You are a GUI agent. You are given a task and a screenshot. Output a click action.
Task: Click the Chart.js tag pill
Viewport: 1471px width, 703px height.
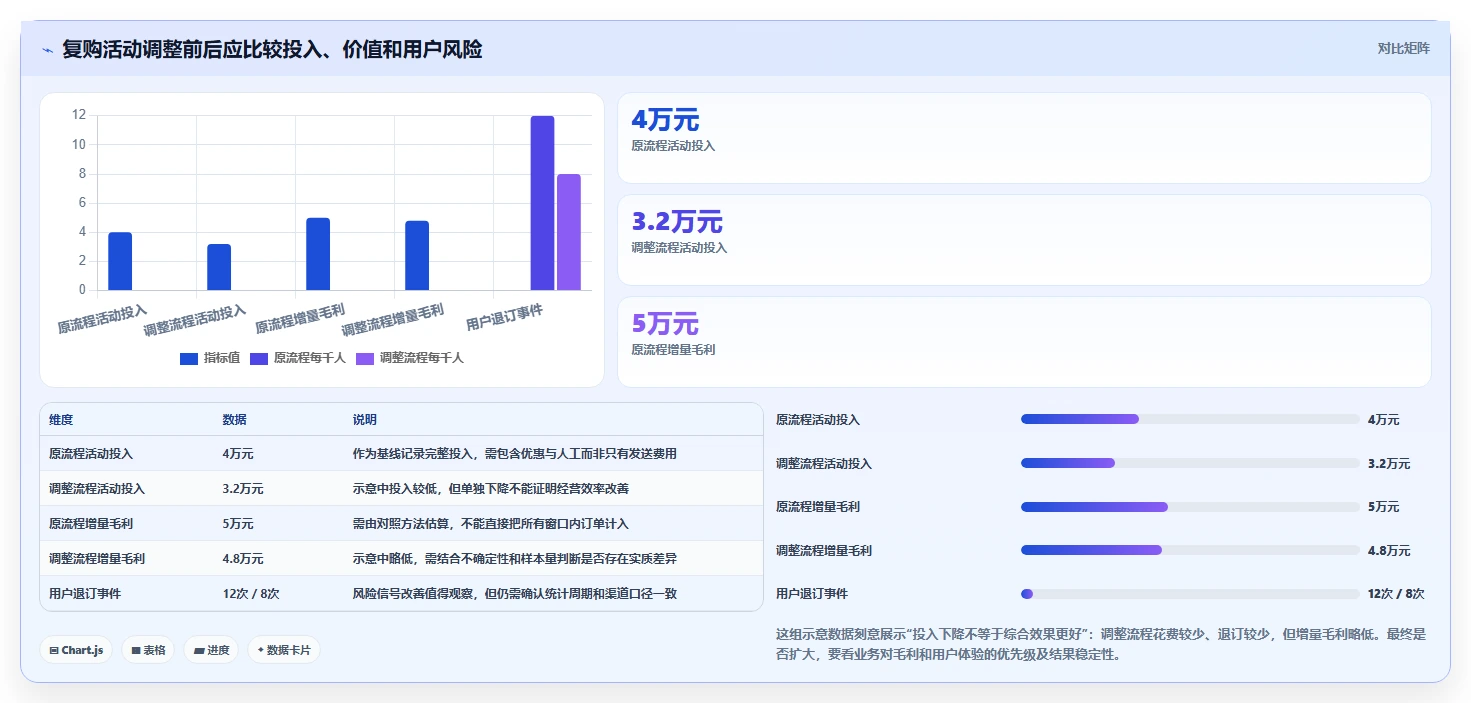pos(76,650)
